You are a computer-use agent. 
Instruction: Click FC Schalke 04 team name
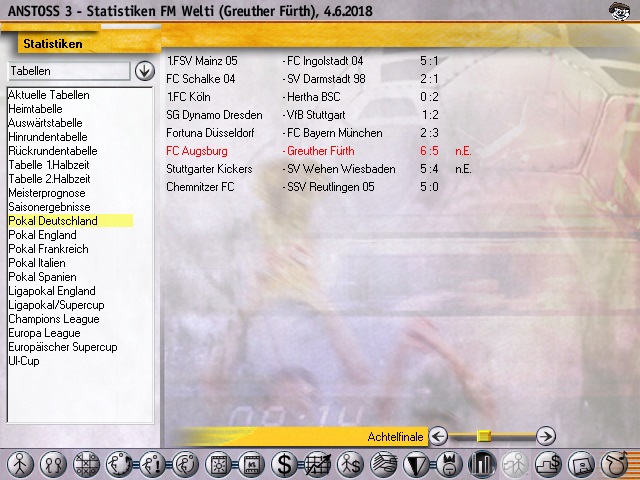pyautogui.click(x=201, y=79)
